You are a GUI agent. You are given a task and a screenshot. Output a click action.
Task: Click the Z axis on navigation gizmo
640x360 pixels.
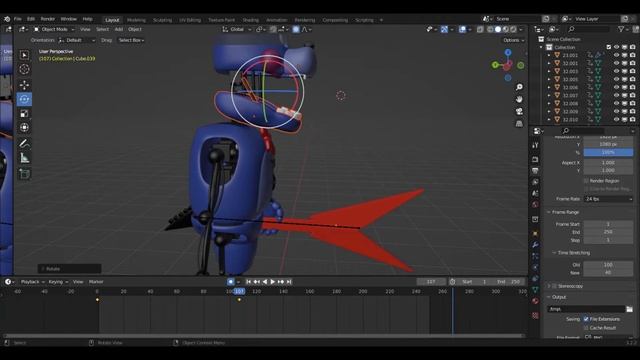tap(508, 53)
